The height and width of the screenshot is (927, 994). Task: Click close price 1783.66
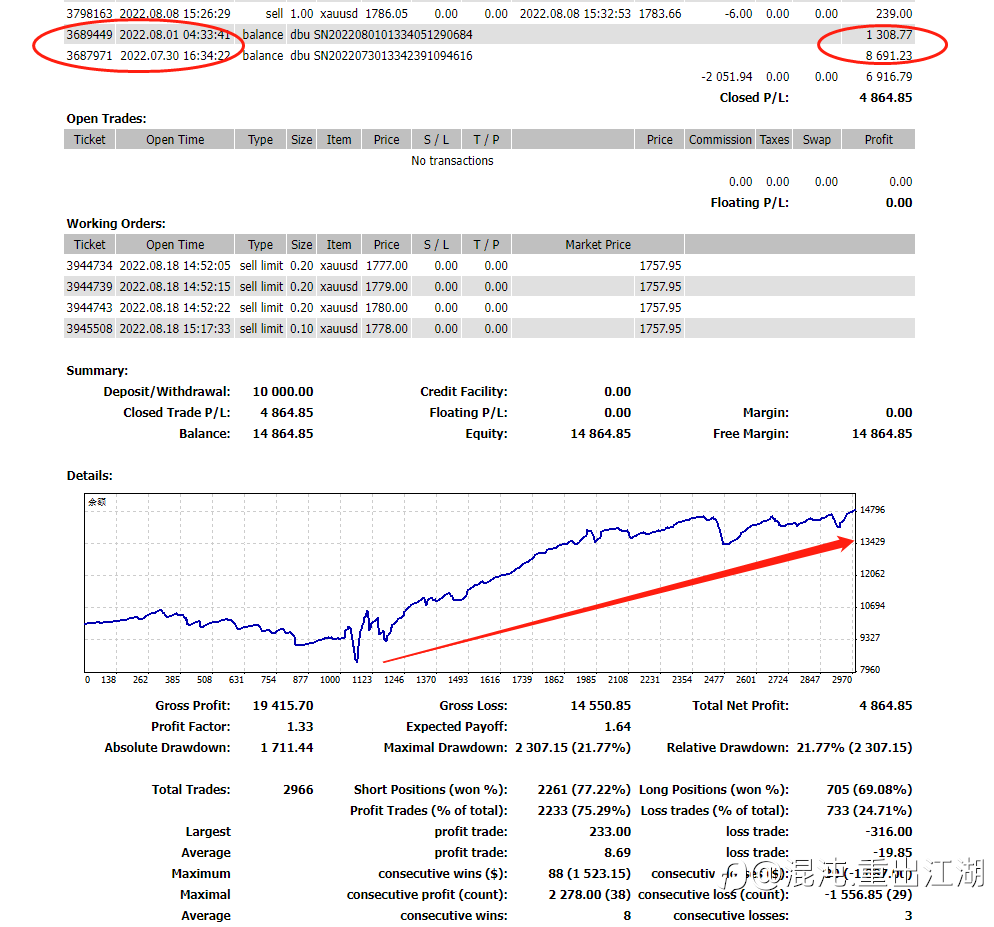coord(660,13)
